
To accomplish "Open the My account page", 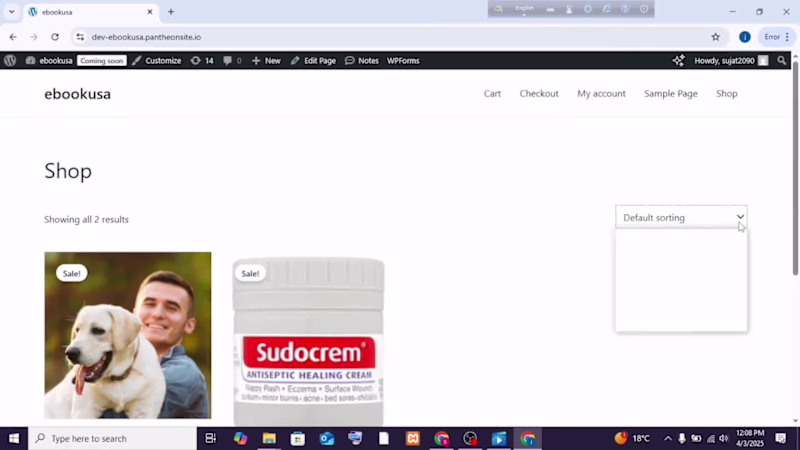I will pos(601,93).
